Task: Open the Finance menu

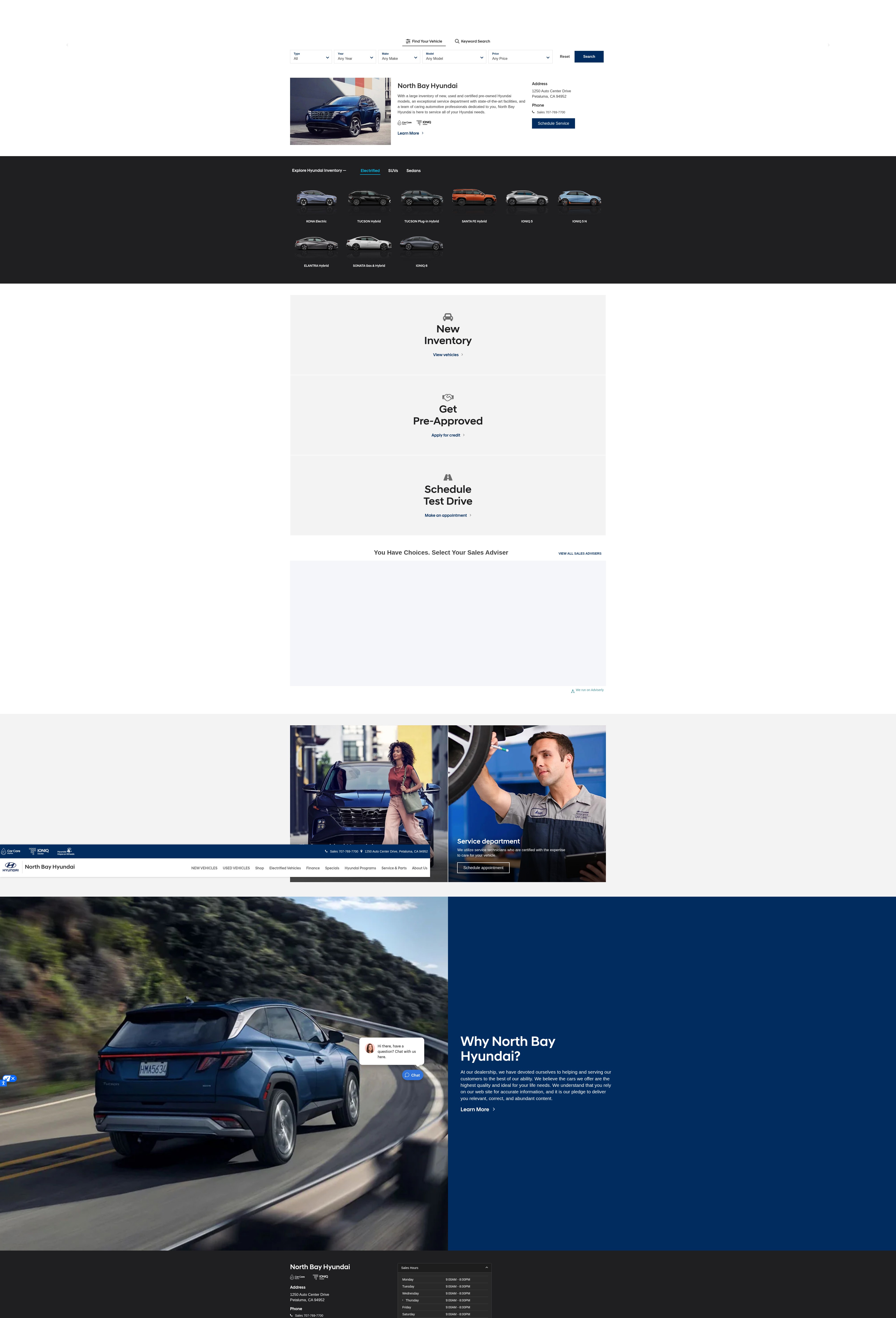Action: point(313,868)
